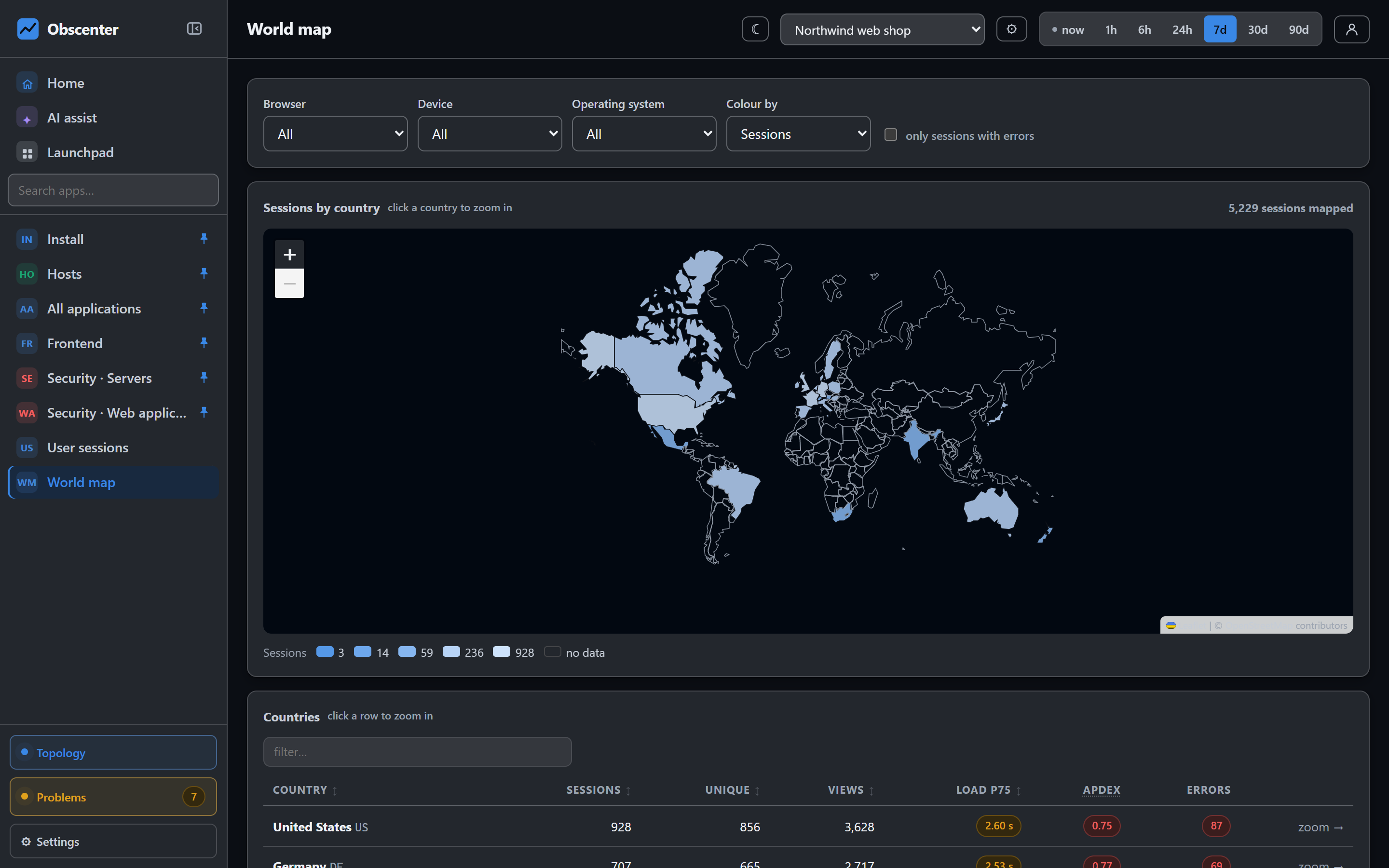The height and width of the screenshot is (868, 1389).
Task: Open the Browser filter dropdown
Action: [335, 134]
